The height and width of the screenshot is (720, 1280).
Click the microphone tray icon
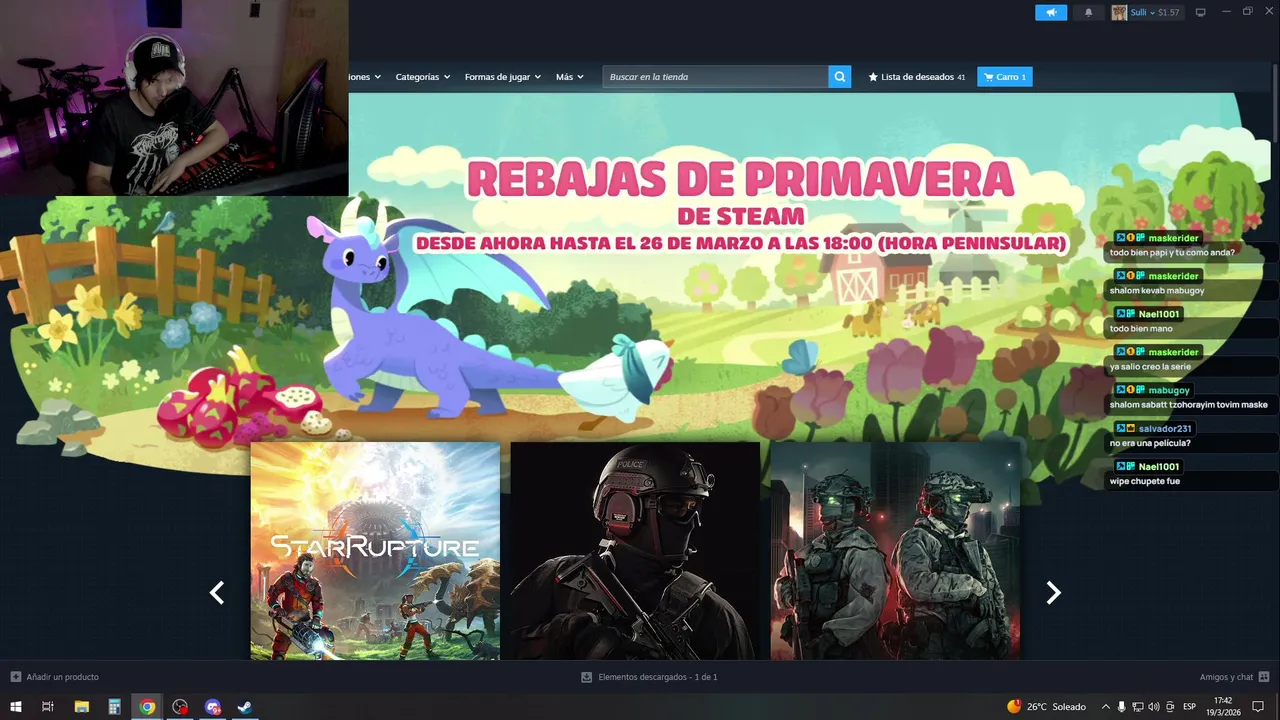1122,707
